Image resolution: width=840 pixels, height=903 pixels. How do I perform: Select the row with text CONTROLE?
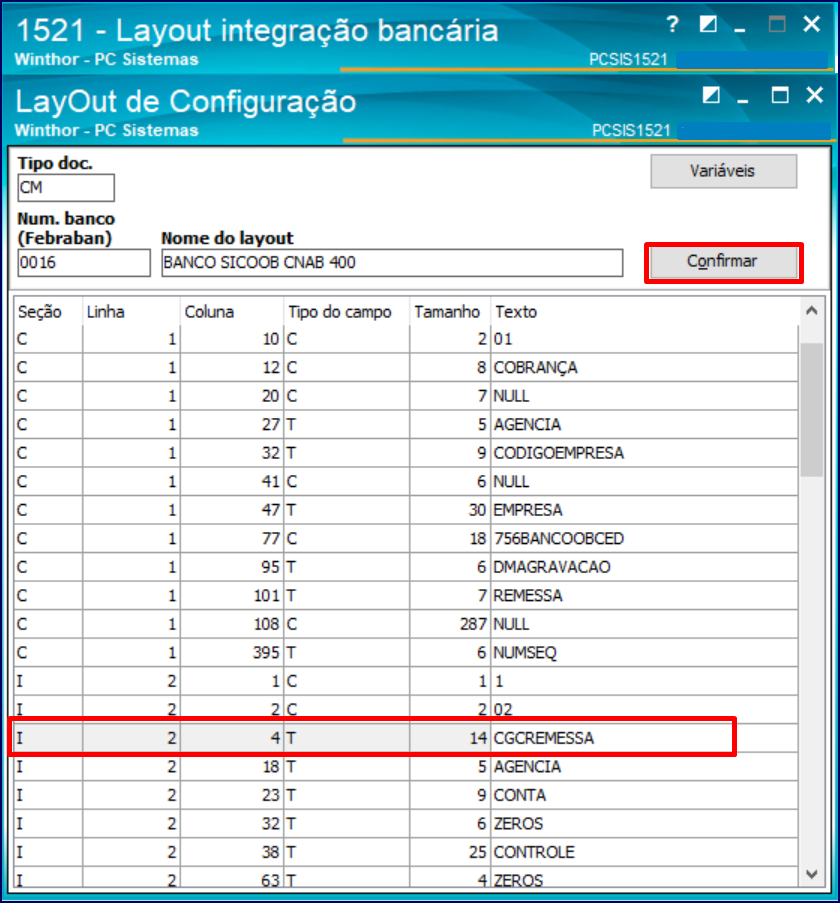[x=406, y=852]
